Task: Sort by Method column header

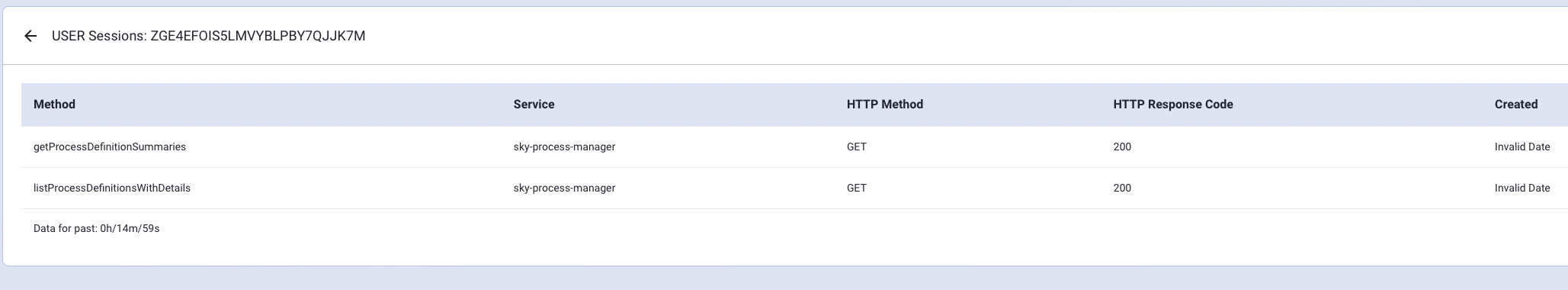Action: [x=54, y=105]
